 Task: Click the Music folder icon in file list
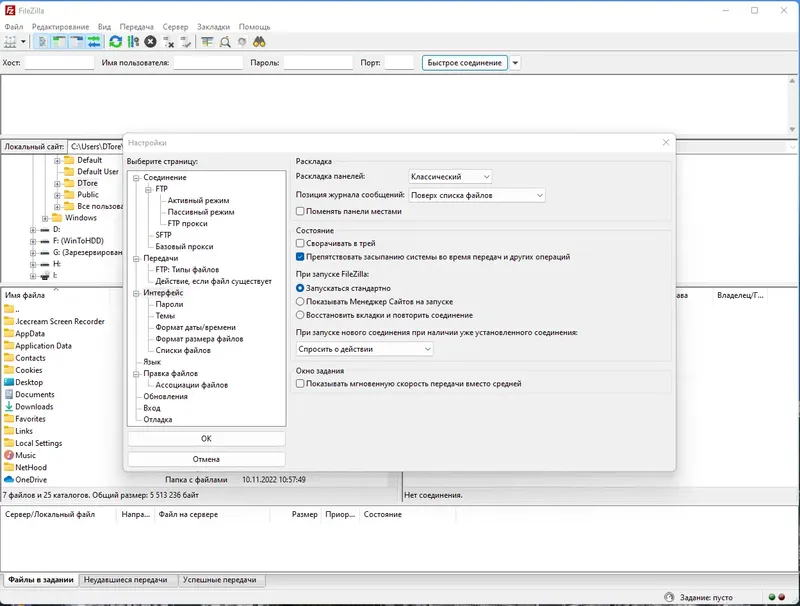point(9,455)
